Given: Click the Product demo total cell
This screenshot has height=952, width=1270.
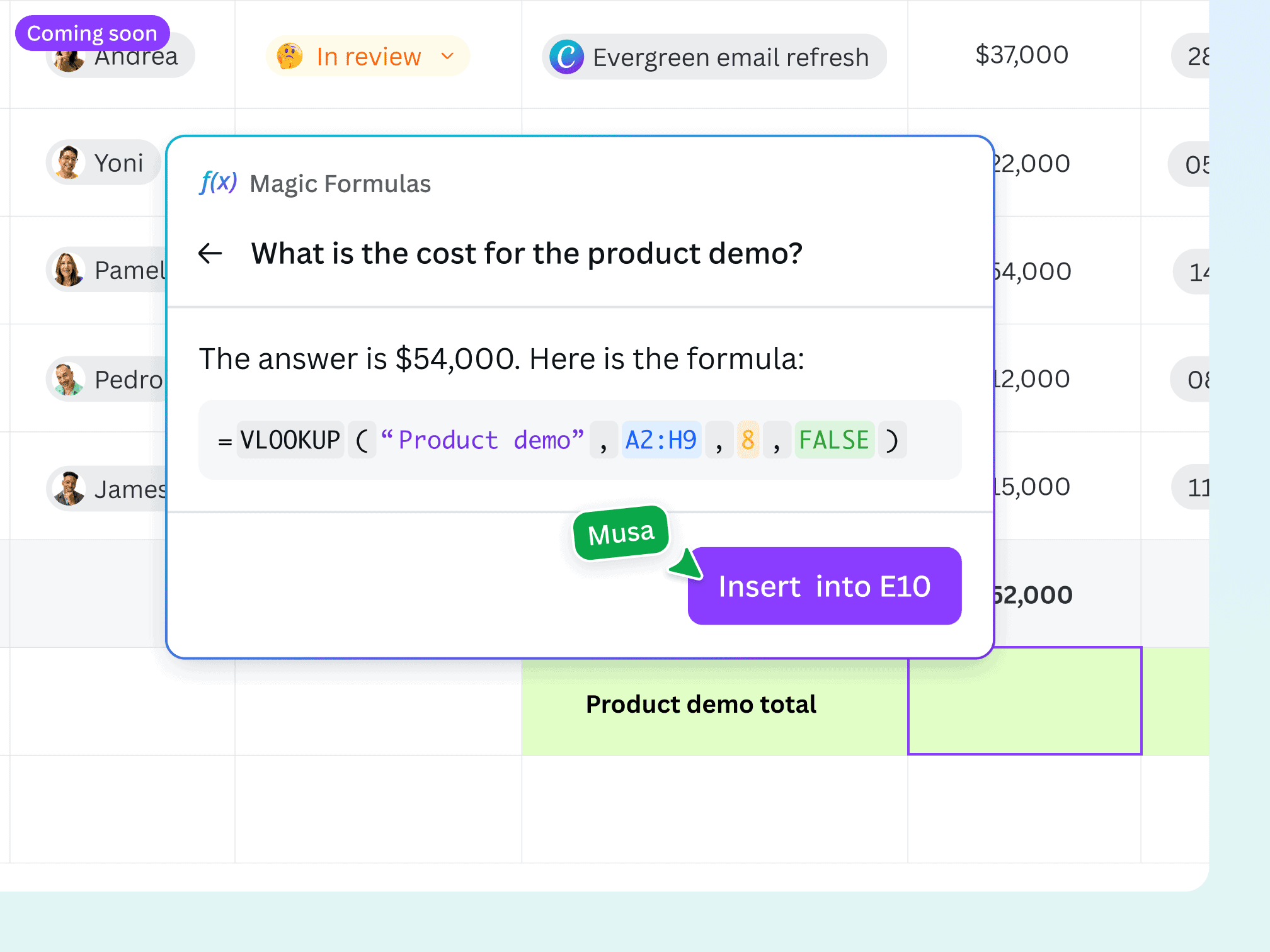Looking at the screenshot, I should point(701,704).
